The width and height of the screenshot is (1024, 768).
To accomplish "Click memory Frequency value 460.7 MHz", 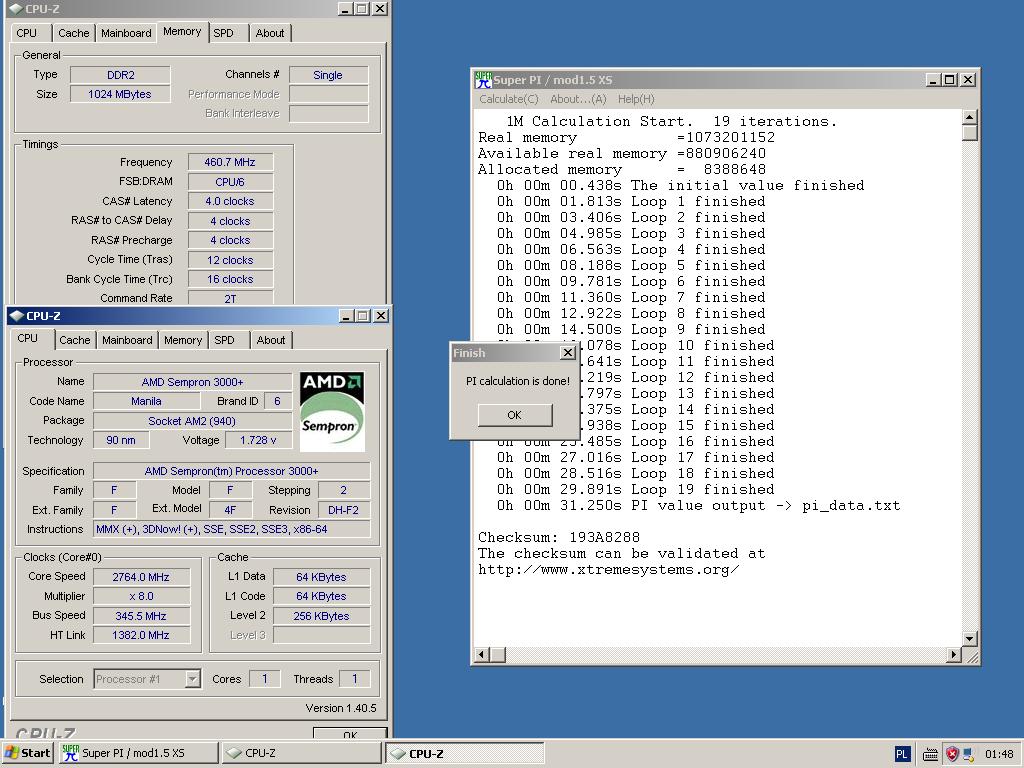I will (x=230, y=162).
